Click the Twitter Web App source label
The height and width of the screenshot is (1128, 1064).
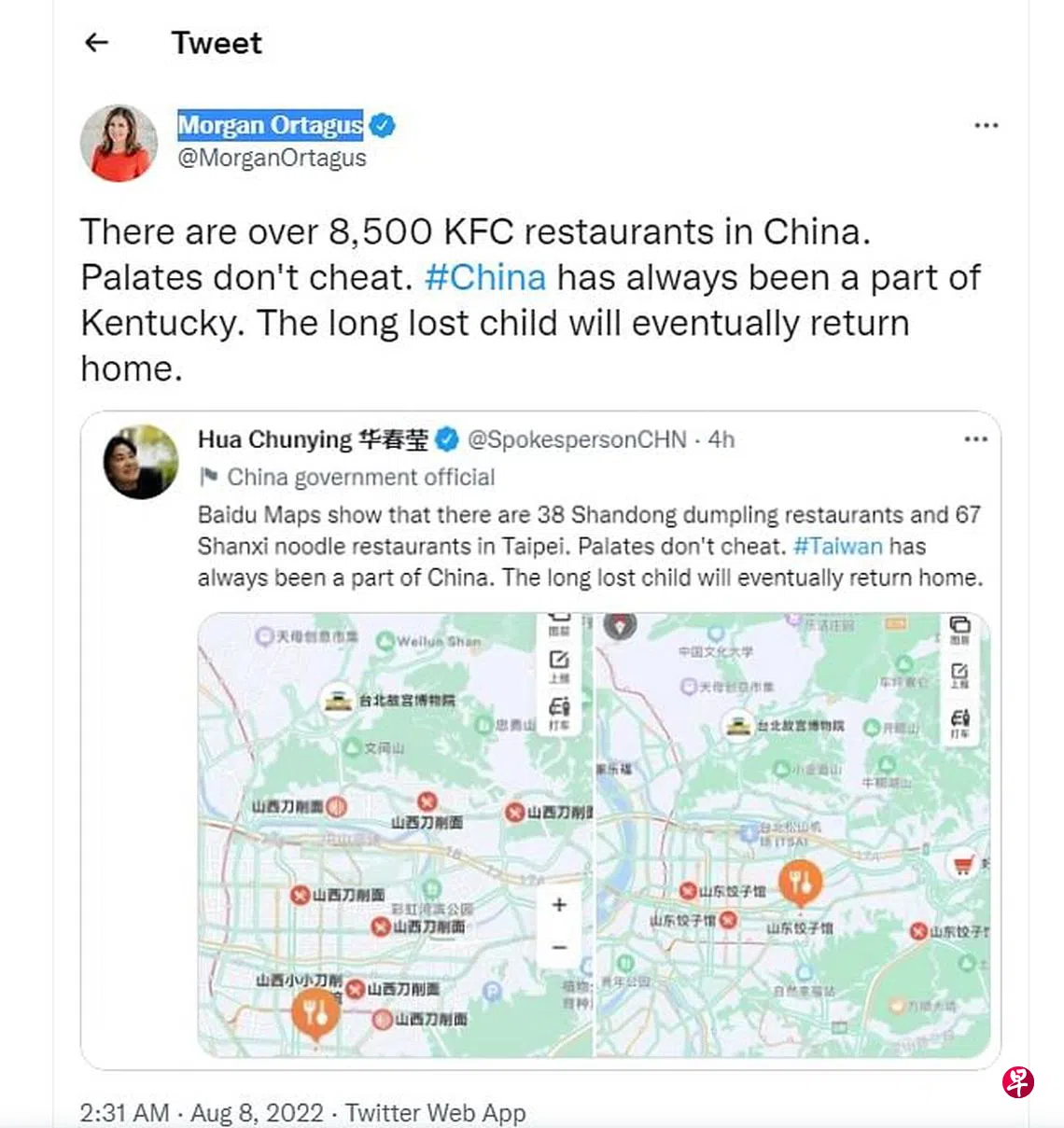pyautogui.click(x=435, y=1112)
